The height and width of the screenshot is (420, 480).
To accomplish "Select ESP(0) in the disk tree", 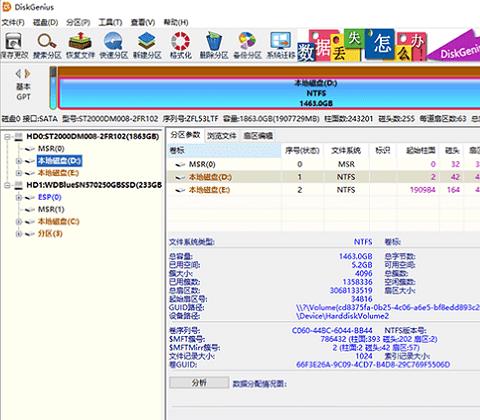I will 50,197.
